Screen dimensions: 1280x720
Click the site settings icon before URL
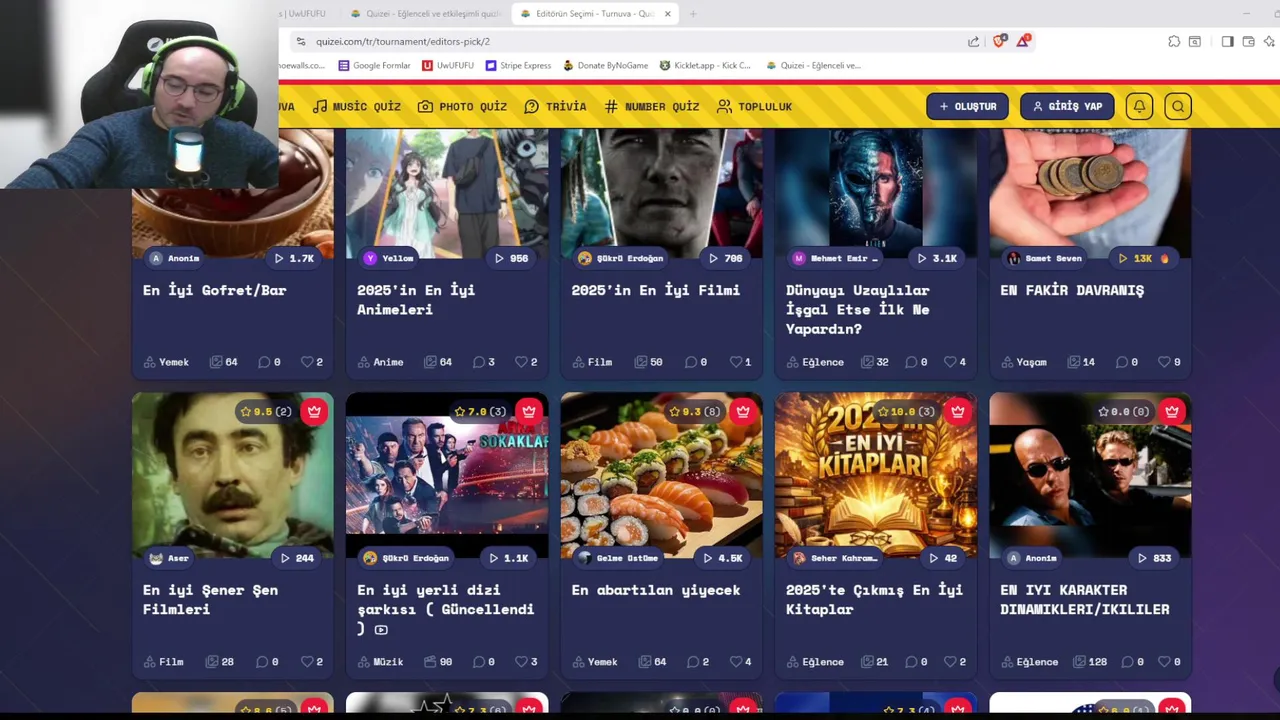click(300, 41)
